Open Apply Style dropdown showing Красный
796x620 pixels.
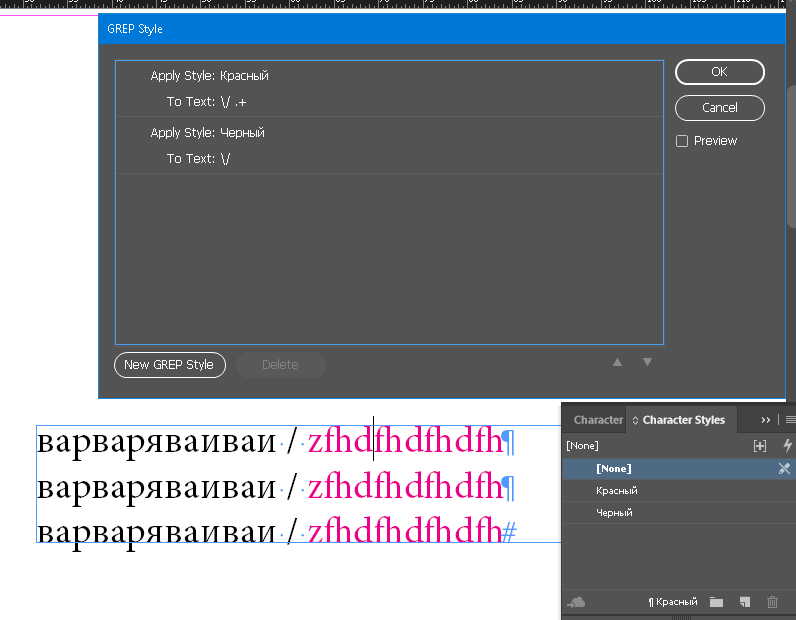point(244,76)
